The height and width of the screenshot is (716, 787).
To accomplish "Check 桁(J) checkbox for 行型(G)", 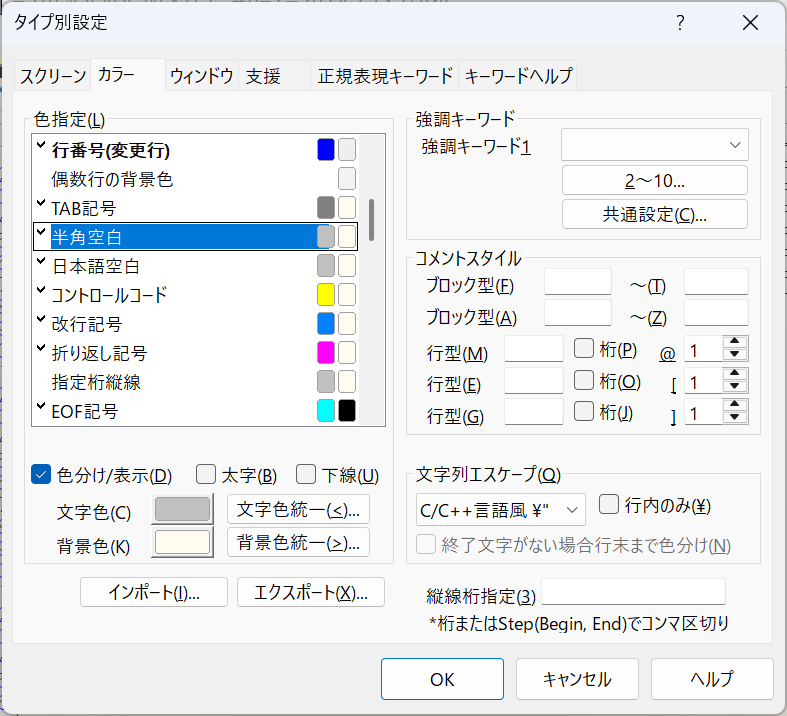I will pyautogui.click(x=584, y=411).
